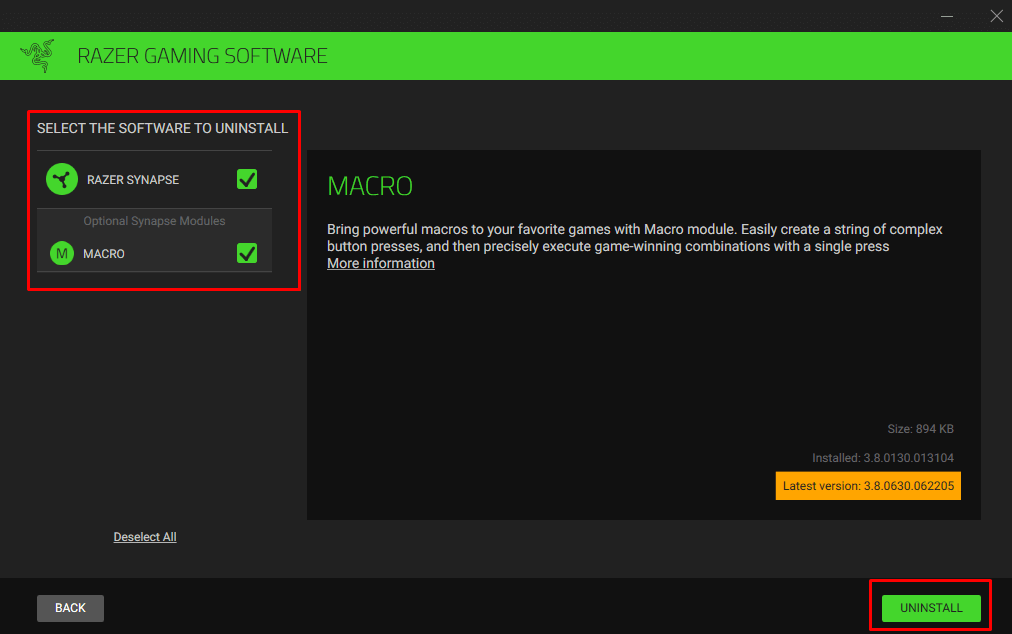Click the Deselect All link
Screen dimensions: 1012x634
(x=145, y=537)
